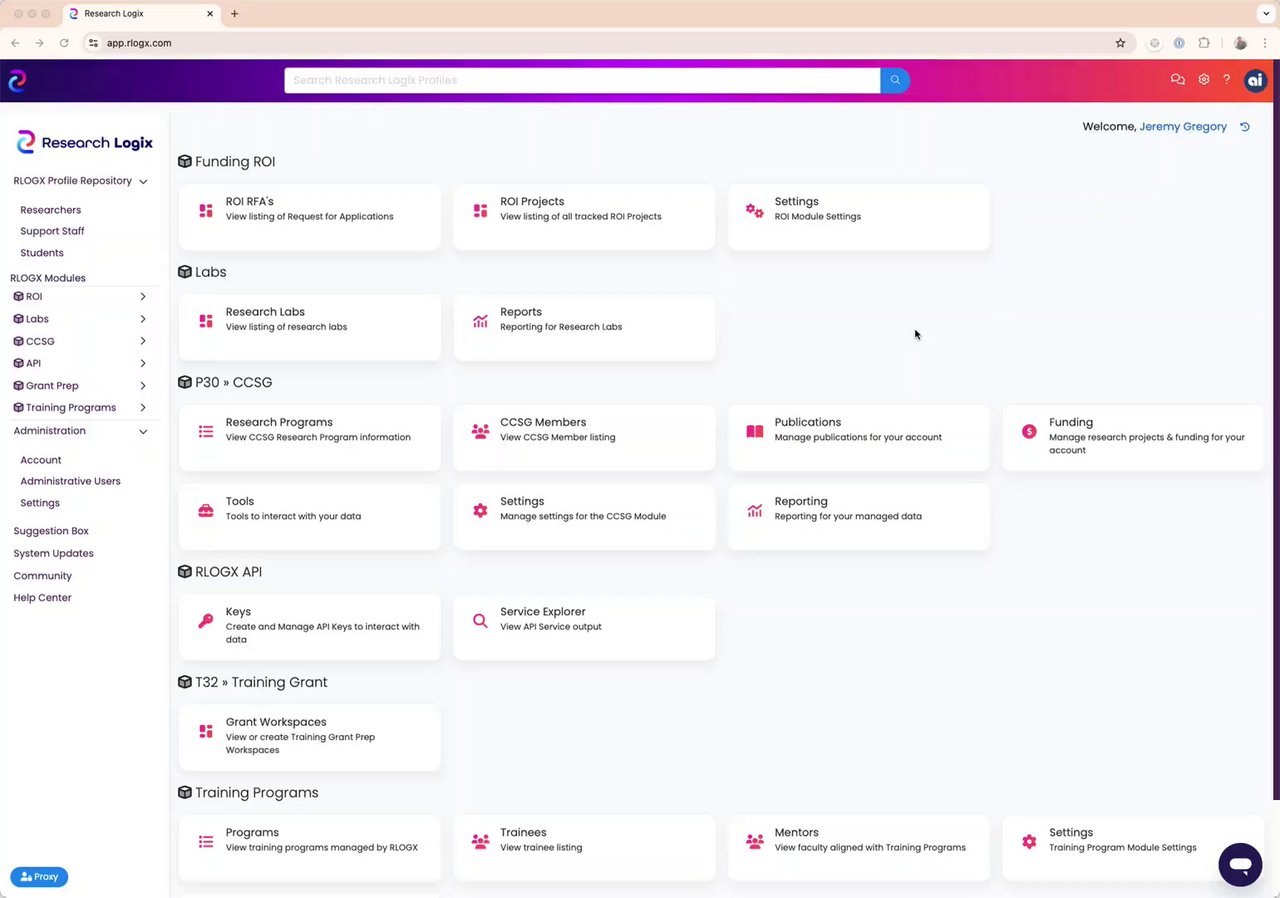Image resolution: width=1280 pixels, height=898 pixels.
Task: Bookmark the page with star icon
Action: [x=1120, y=43]
